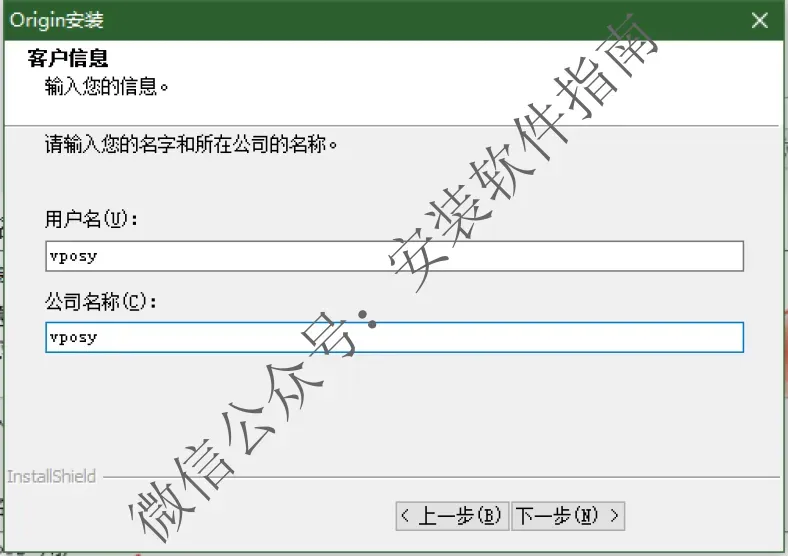The width and height of the screenshot is (788, 556).
Task: Proceed with 下一步(N) button
Action: pos(568,516)
